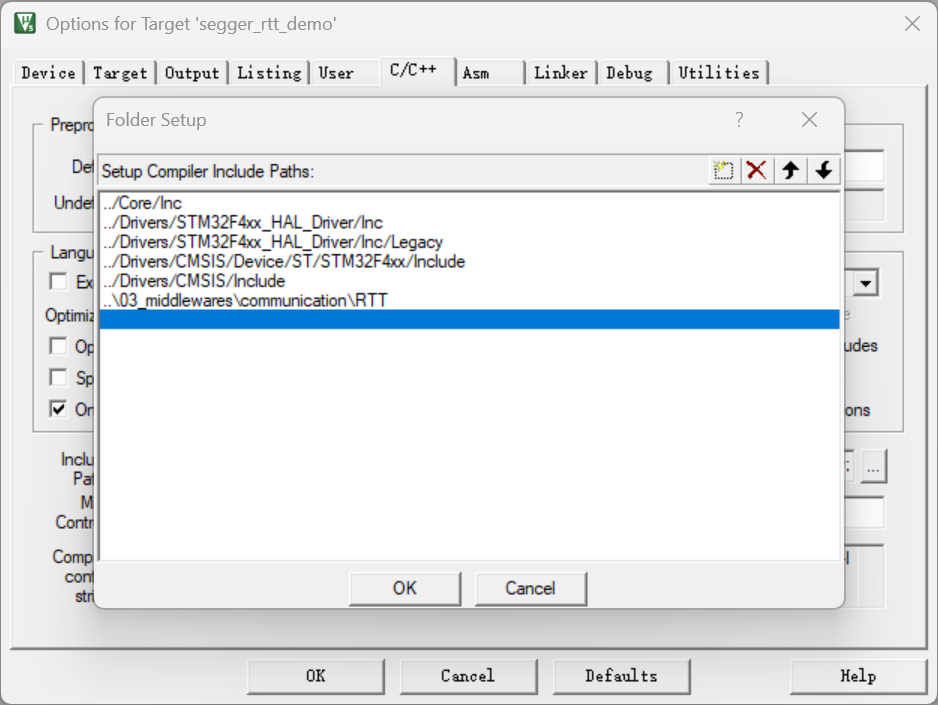
Task: Open the Linker tab
Action: 561,73
